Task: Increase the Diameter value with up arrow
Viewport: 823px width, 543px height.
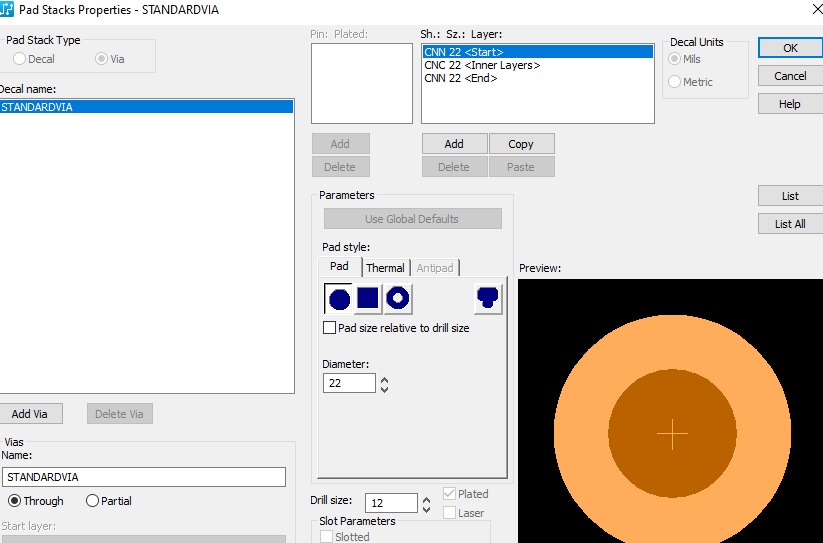Action: [x=385, y=378]
